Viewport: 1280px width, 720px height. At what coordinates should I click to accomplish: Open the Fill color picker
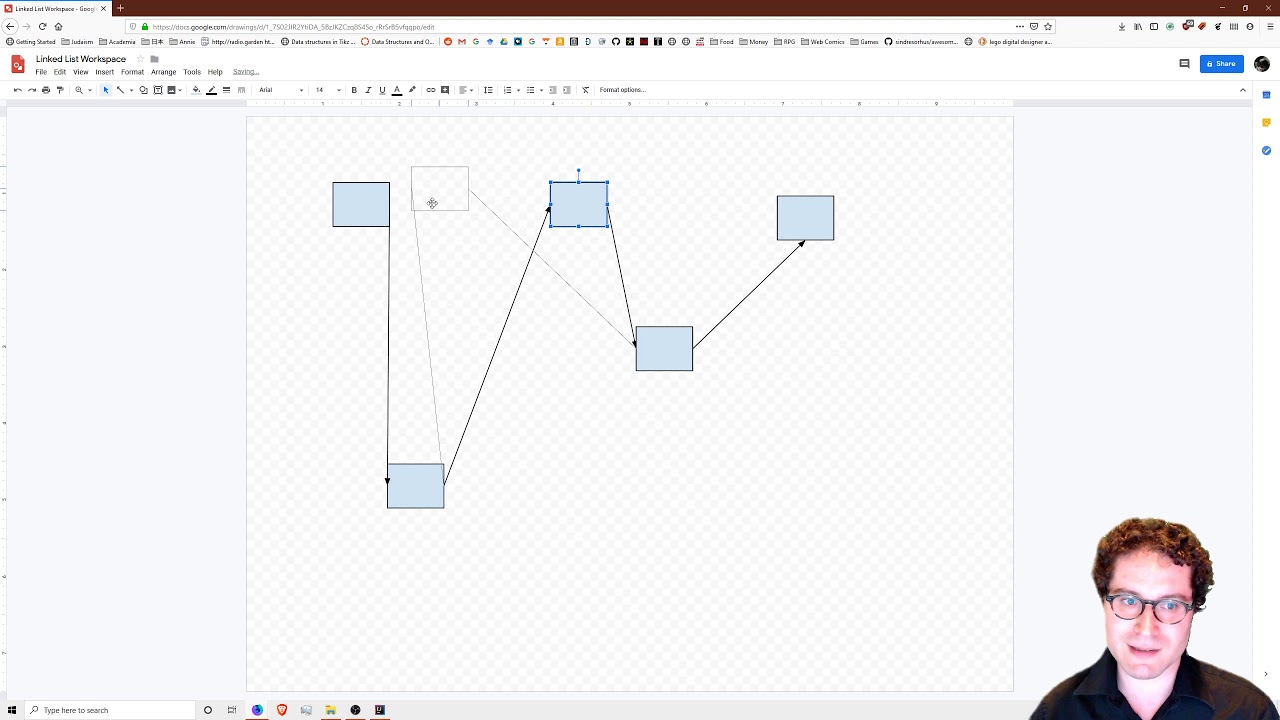click(x=196, y=90)
